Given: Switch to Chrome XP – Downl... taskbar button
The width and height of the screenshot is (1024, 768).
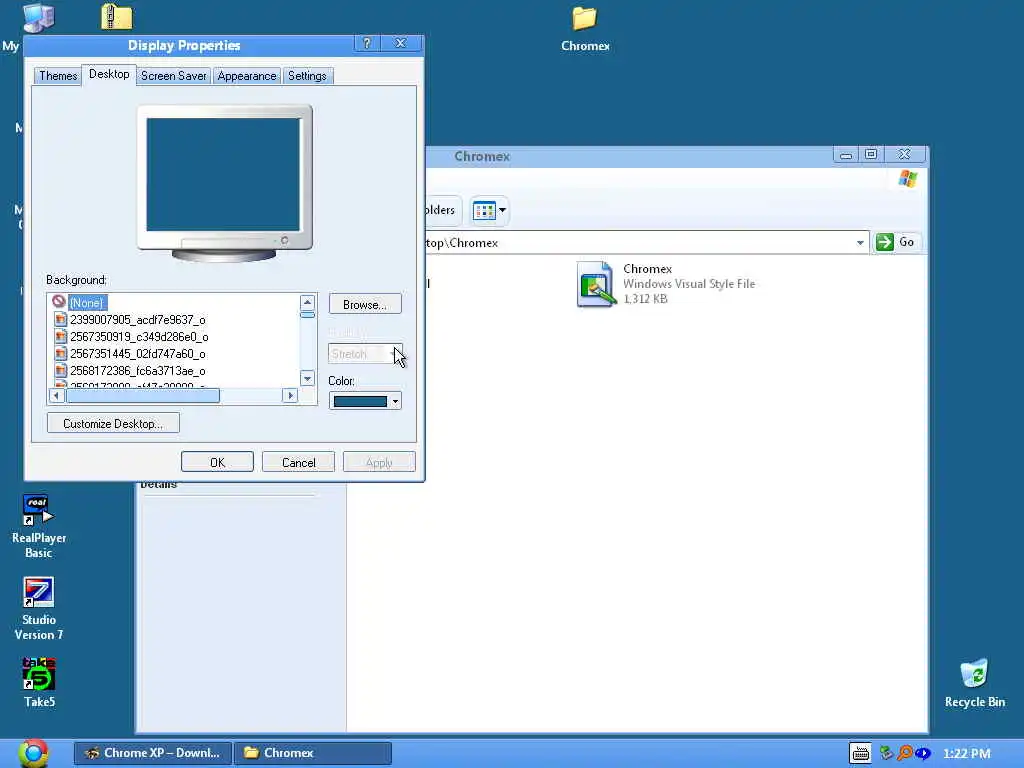Looking at the screenshot, I should point(152,753).
